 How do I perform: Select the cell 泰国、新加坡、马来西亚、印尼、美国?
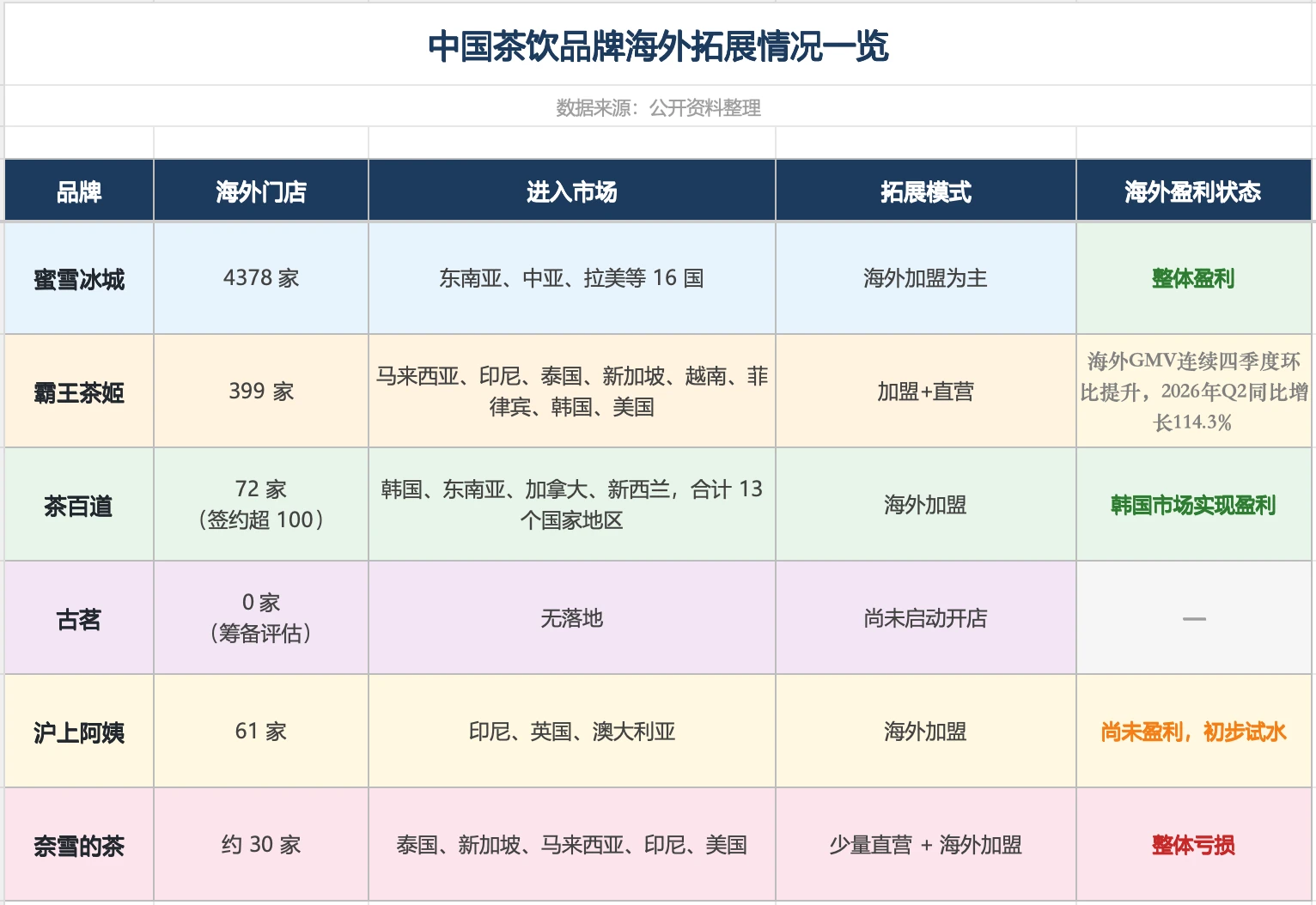tap(572, 845)
